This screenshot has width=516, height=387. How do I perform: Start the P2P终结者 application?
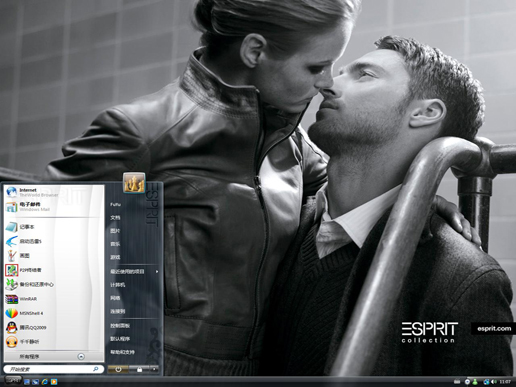click(53, 270)
